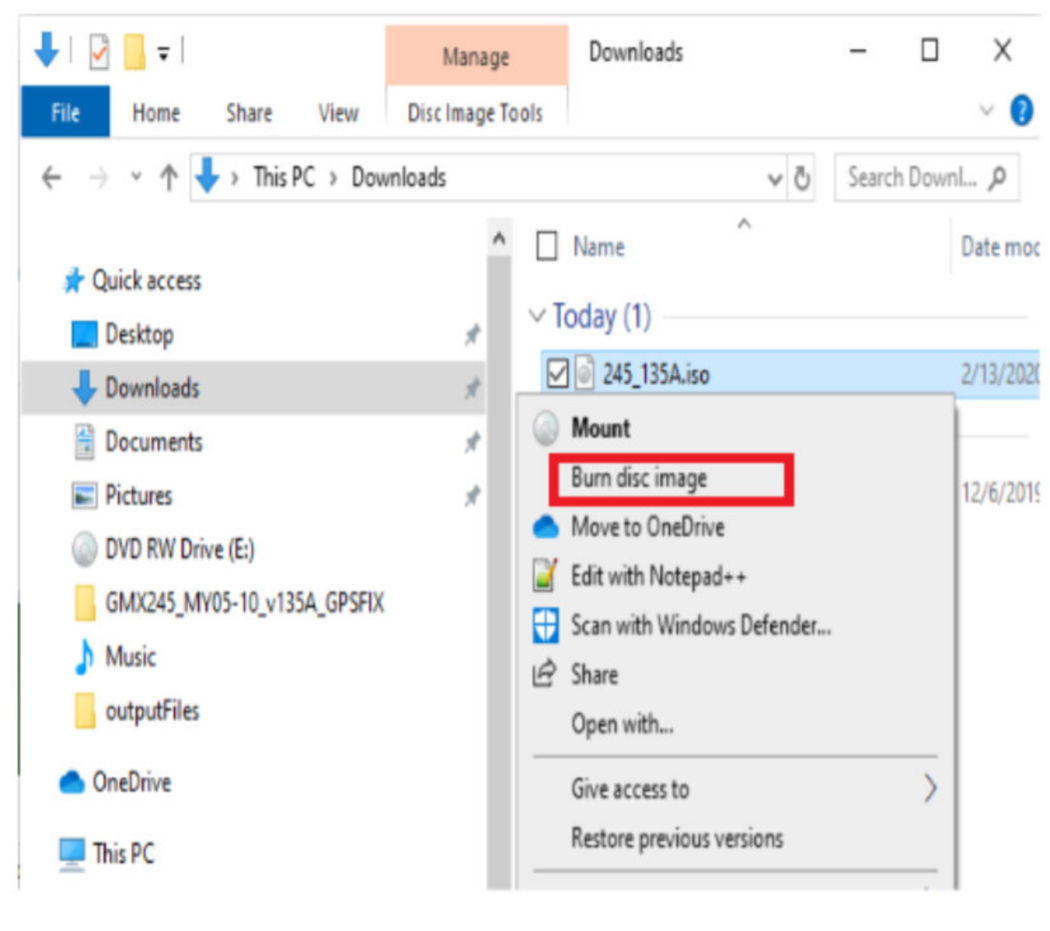
Task: Click the Up one level arrow
Action: [169, 178]
